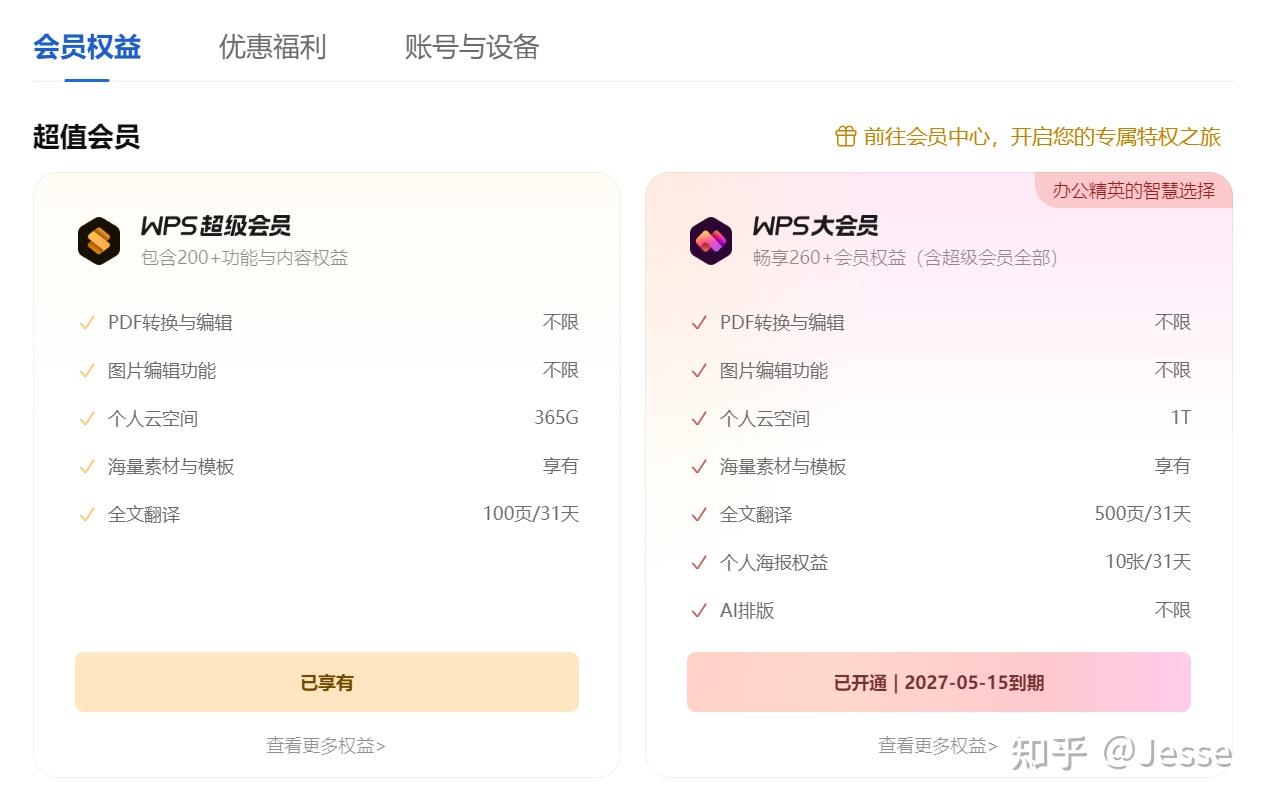This screenshot has height=803, width=1265.
Task: Switch to the 优惠福利 tab
Action: pyautogui.click(x=272, y=47)
